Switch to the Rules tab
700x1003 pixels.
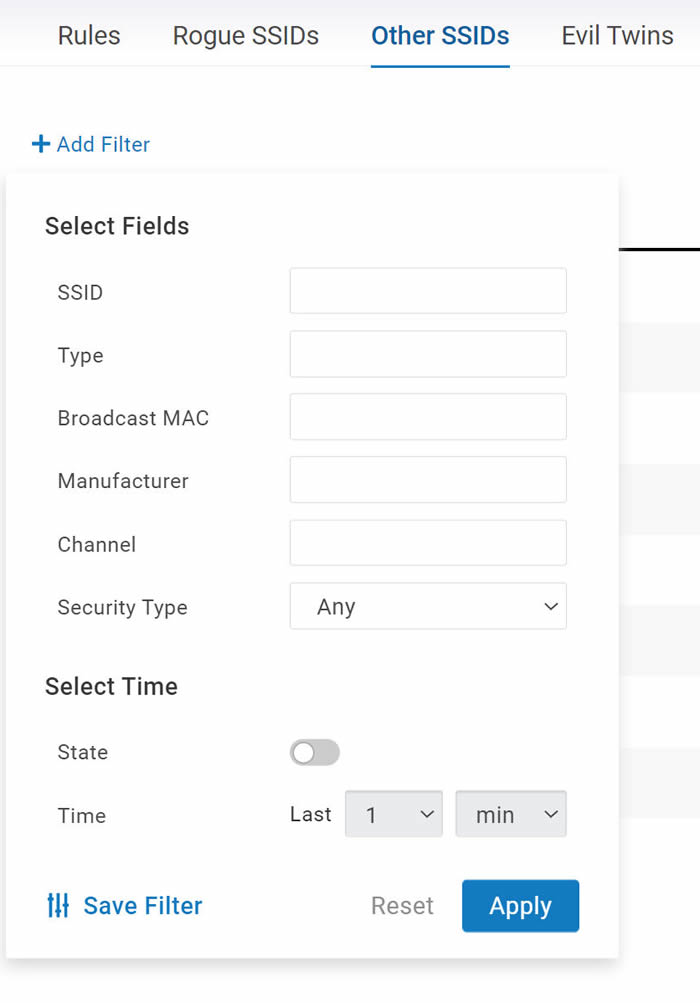click(89, 36)
